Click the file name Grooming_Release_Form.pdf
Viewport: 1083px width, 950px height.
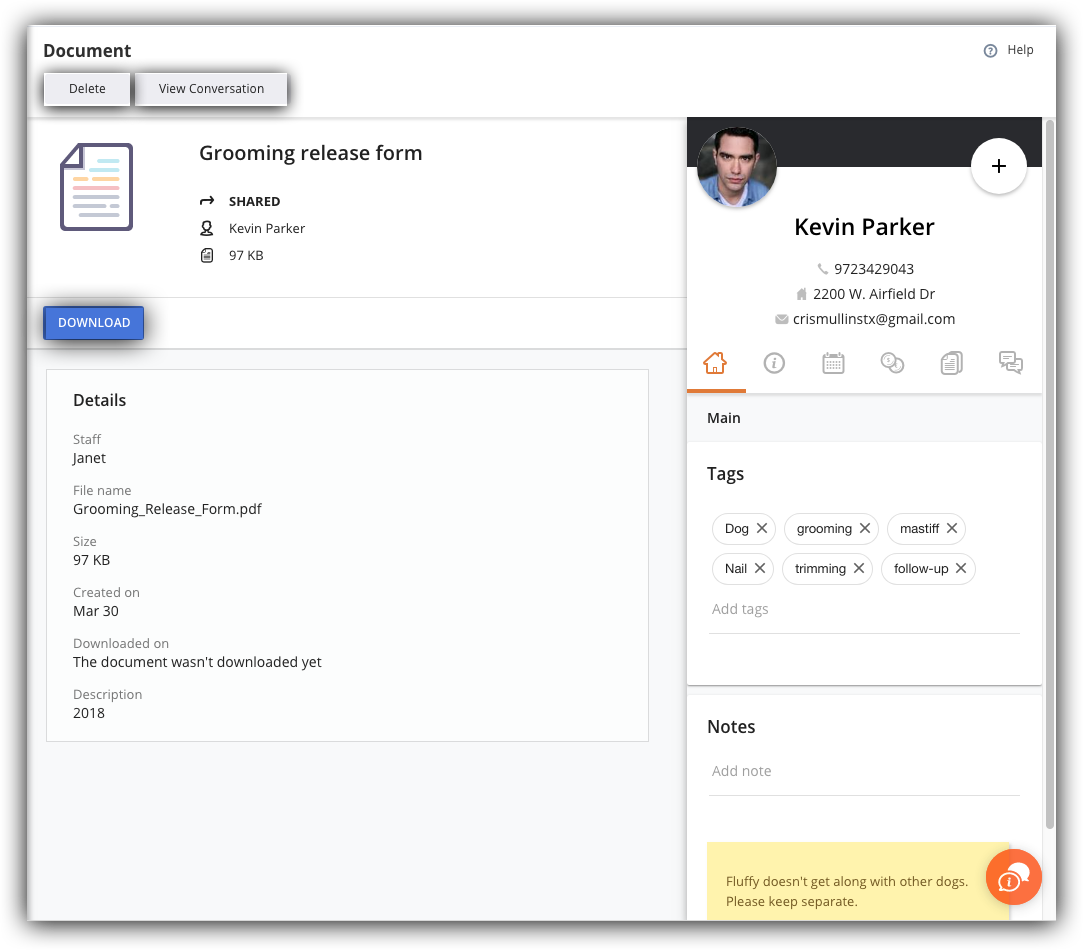point(167,509)
